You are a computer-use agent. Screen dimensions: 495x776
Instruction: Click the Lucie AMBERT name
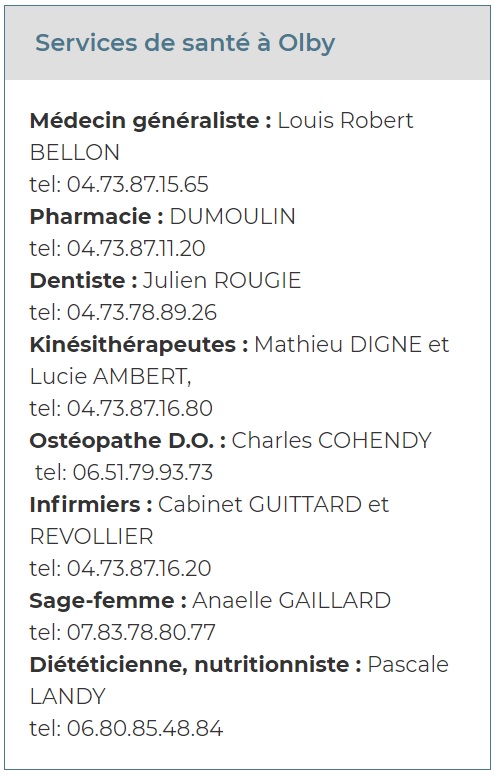(108, 376)
